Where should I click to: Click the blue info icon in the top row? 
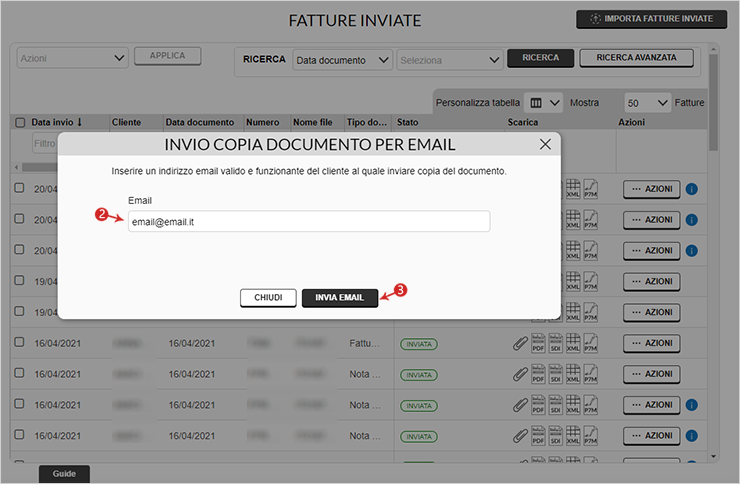coord(691,188)
